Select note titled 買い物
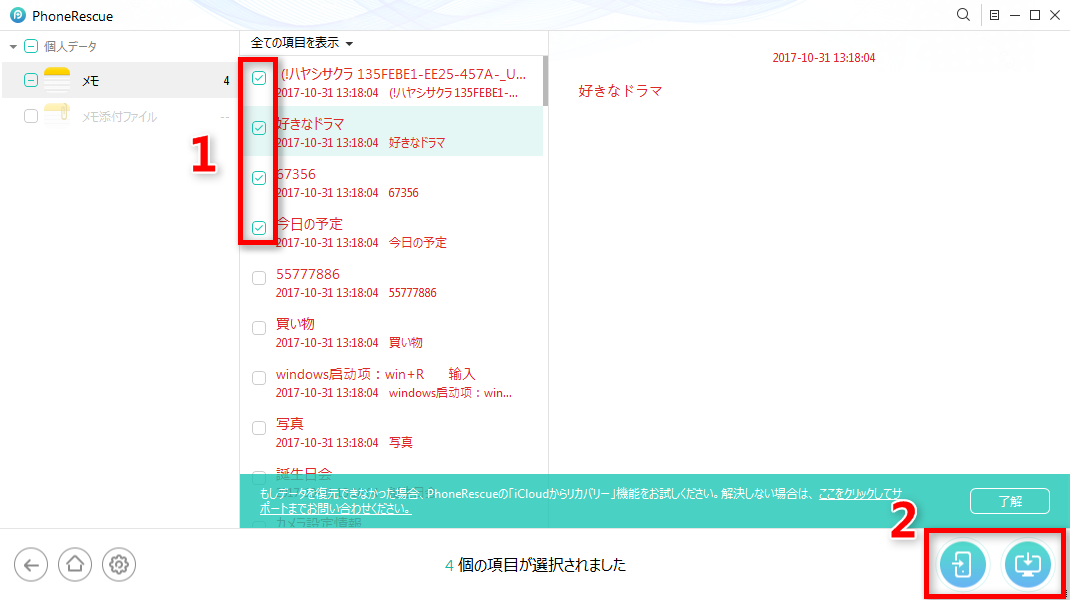The width and height of the screenshot is (1070, 600). (x=295, y=324)
